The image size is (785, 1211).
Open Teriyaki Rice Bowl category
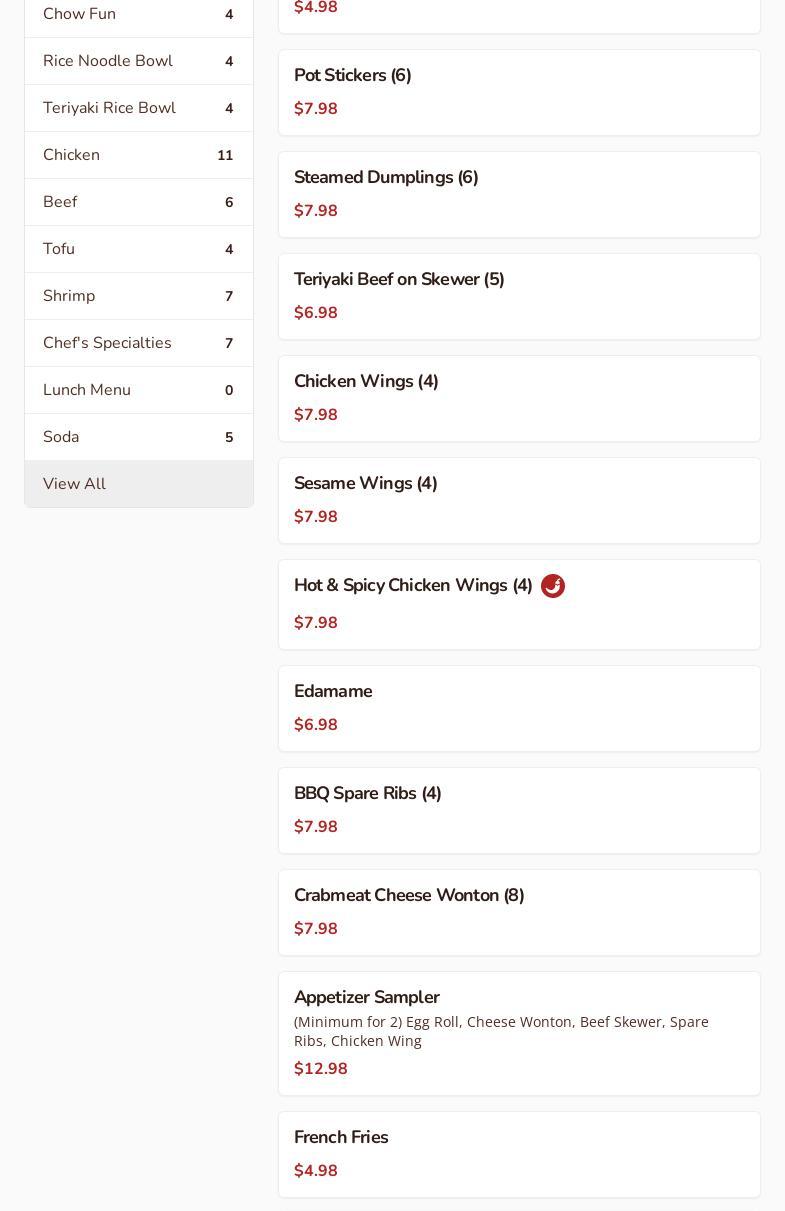[x=138, y=108]
